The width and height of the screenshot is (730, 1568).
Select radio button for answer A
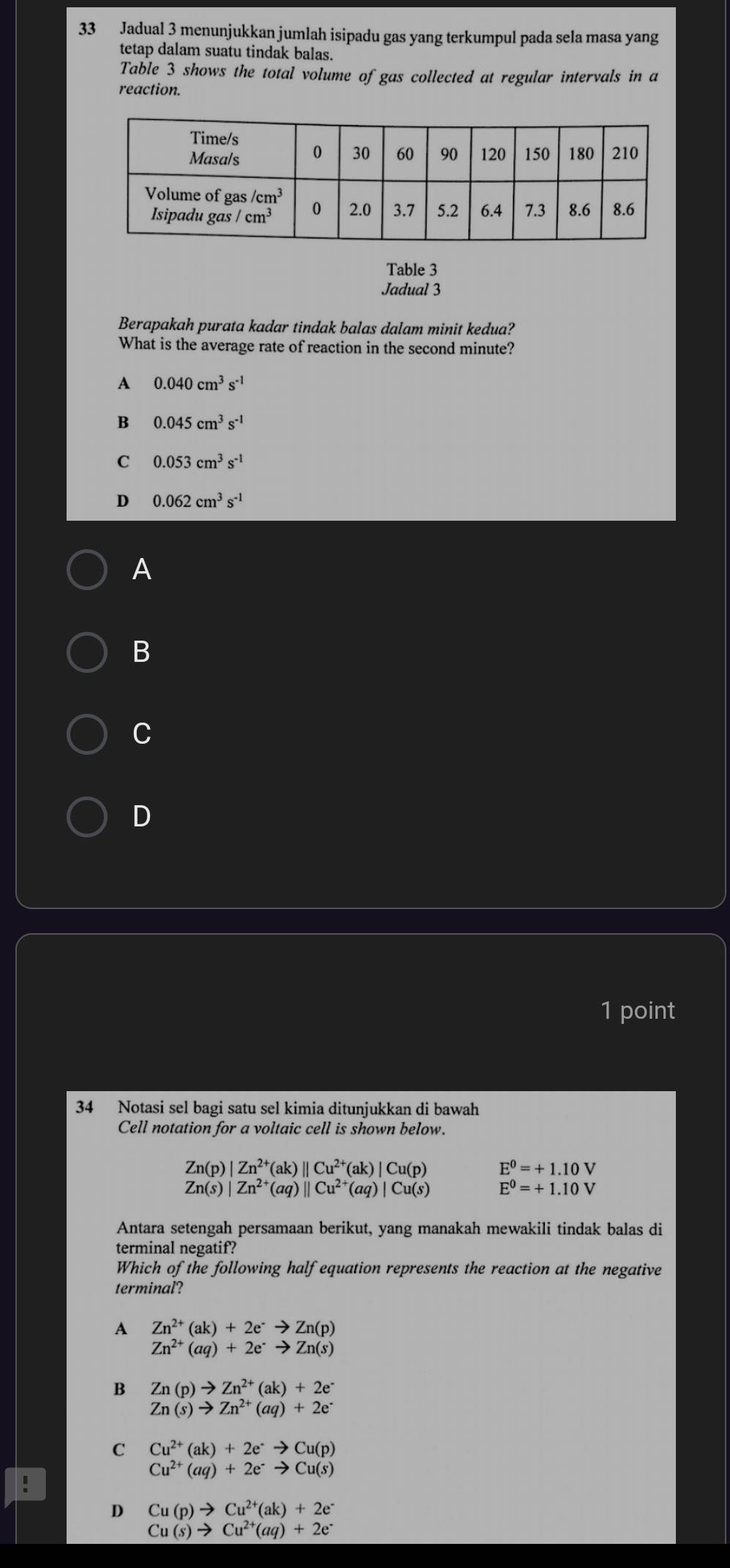[x=87, y=570]
